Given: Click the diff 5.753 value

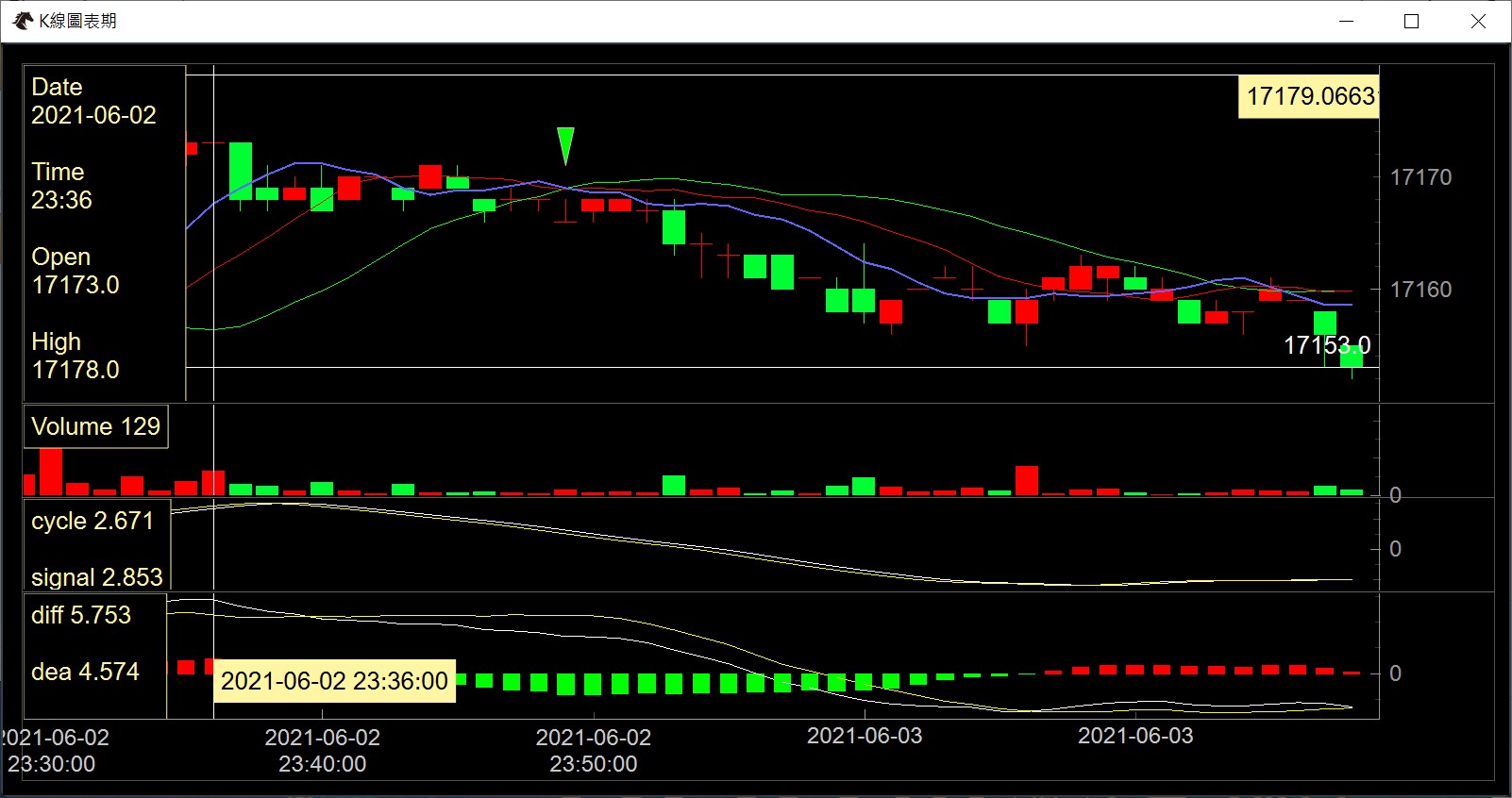Looking at the screenshot, I should (81, 615).
